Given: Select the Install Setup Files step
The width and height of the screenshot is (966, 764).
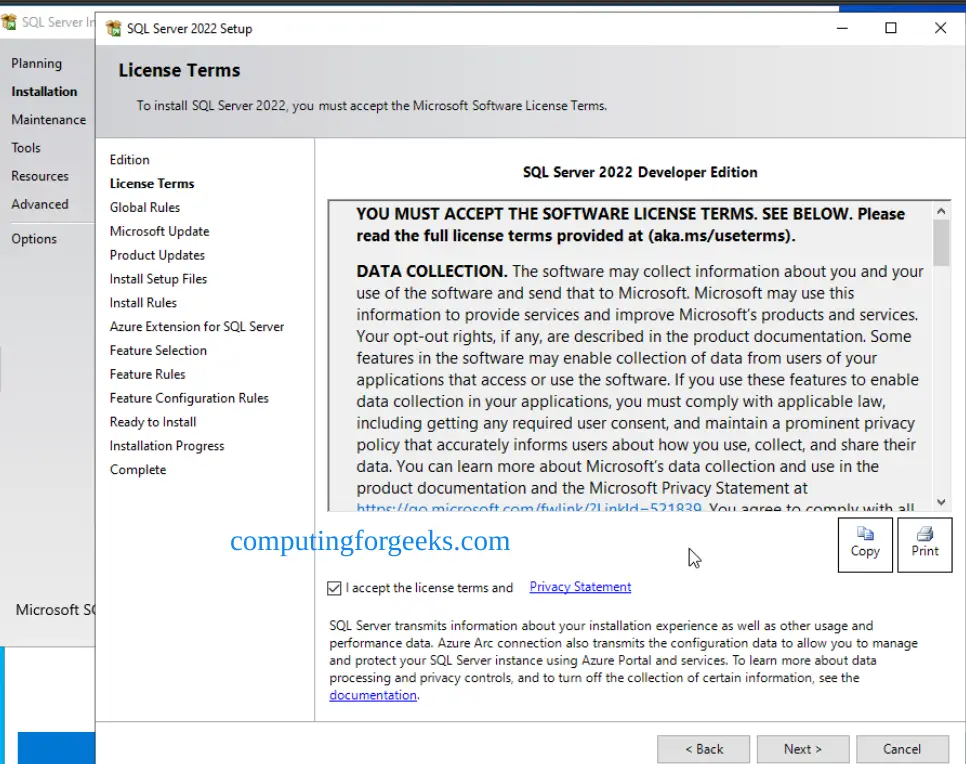Looking at the screenshot, I should pyautogui.click(x=158, y=279).
